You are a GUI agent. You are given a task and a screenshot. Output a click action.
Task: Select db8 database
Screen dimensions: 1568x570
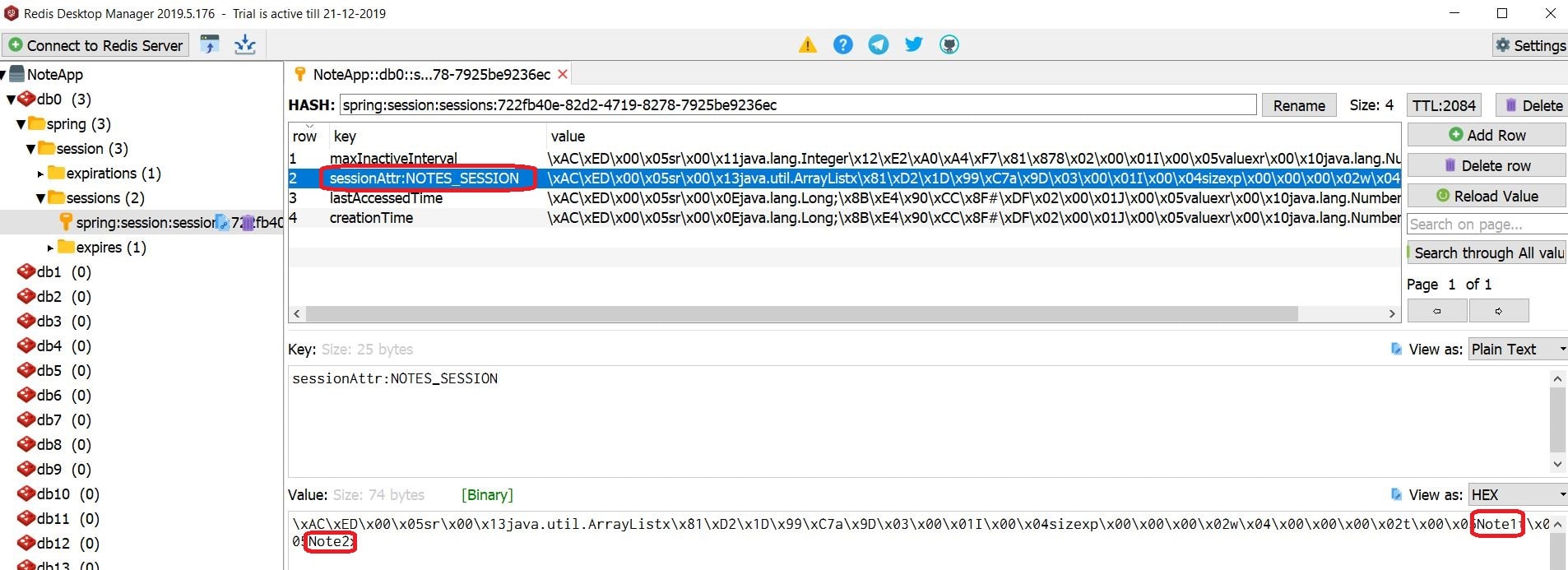pos(54,444)
